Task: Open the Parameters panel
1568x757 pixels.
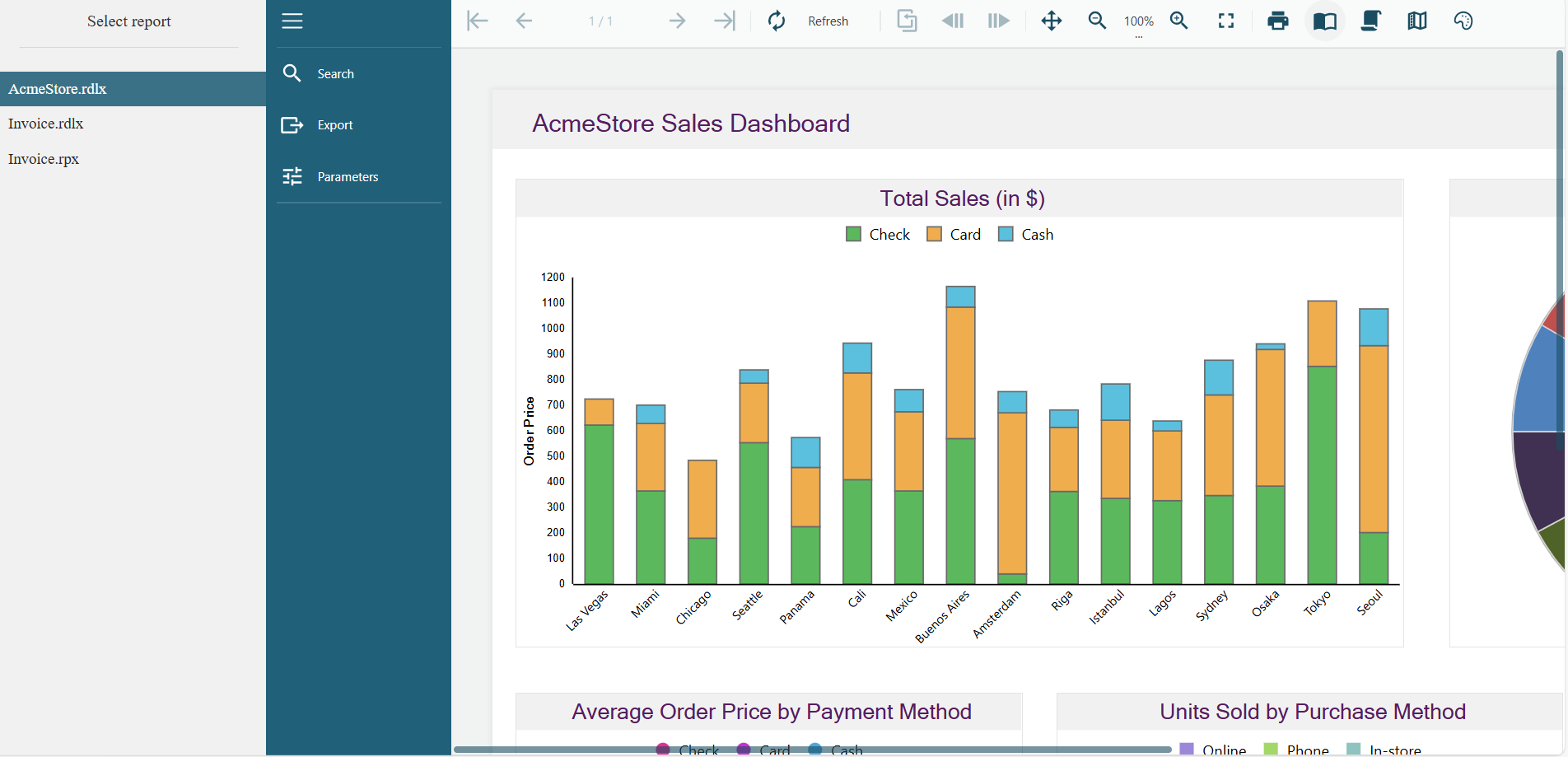Action: [347, 177]
